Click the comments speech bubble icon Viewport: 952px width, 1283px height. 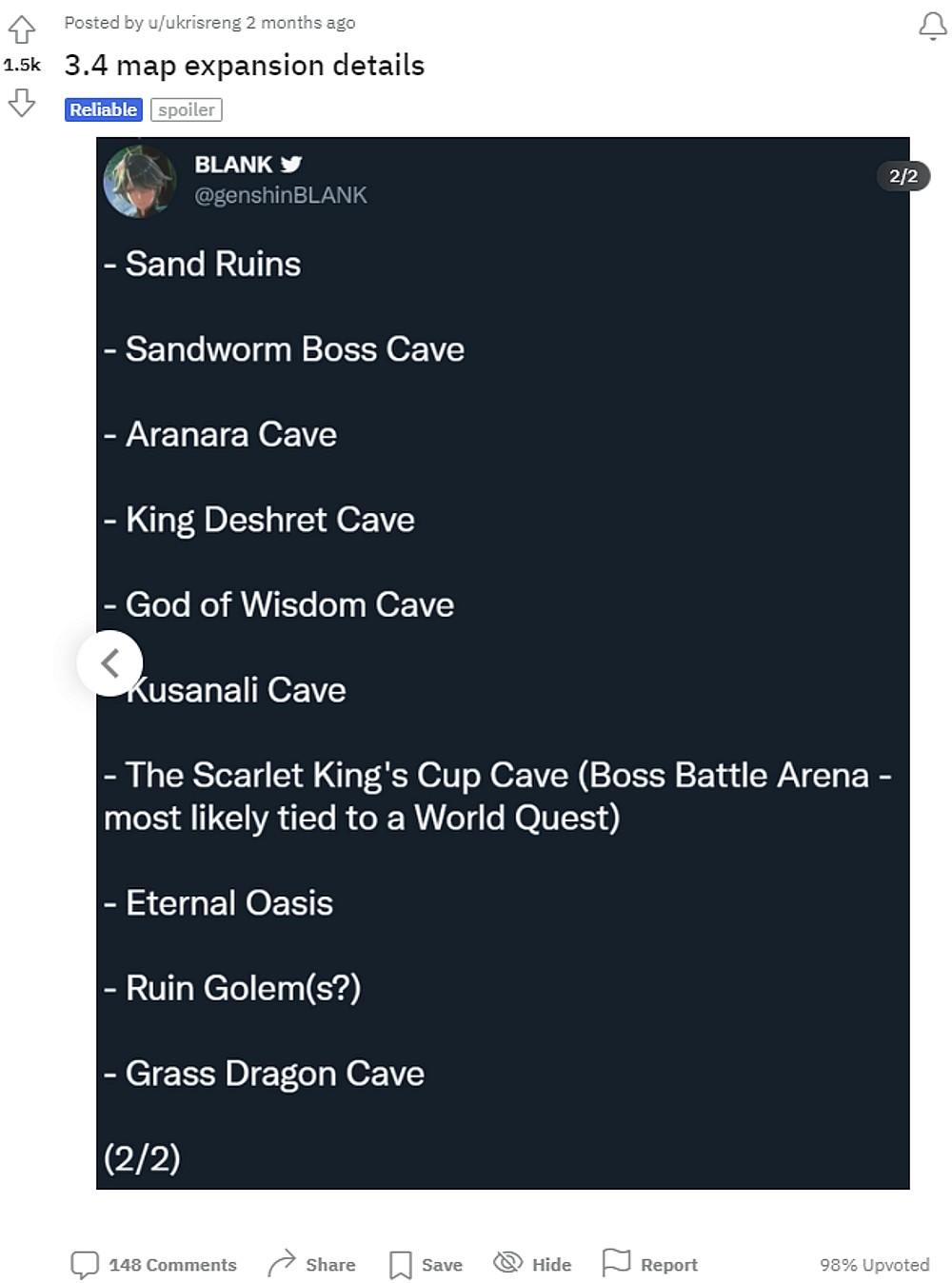87,1263
